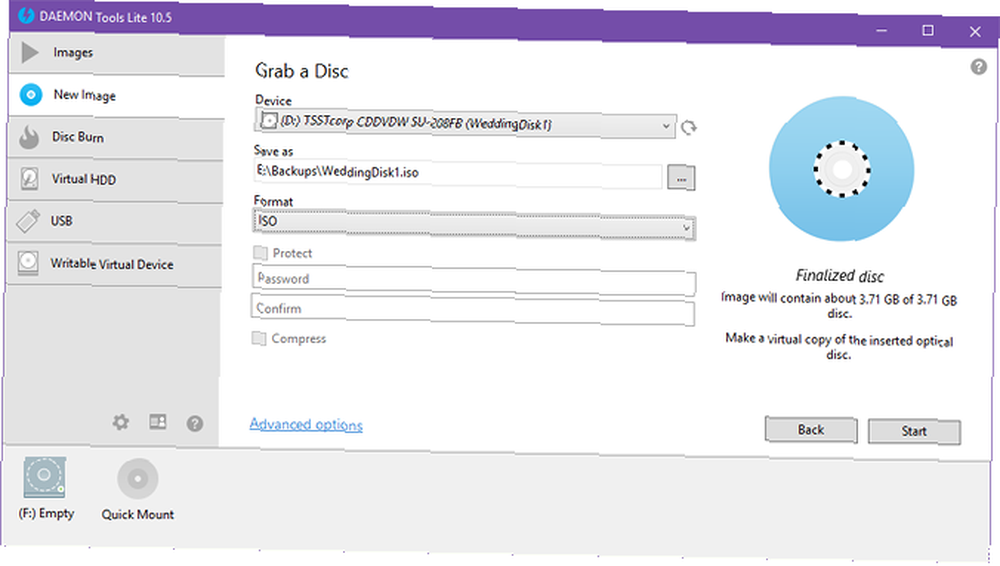This screenshot has width=1000, height=566.
Task: Click the blue disc illustration
Action: pos(841,169)
